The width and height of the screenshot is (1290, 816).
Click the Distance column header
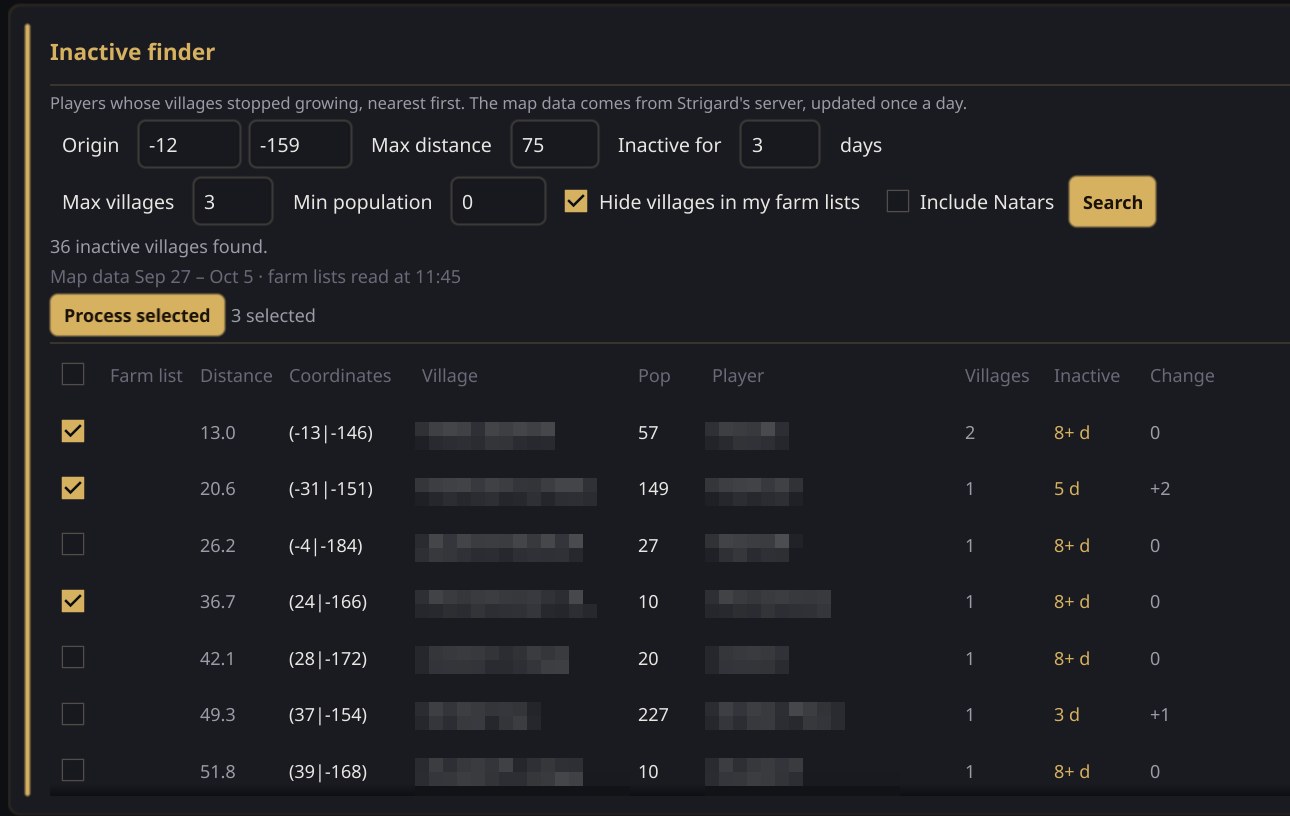coord(236,376)
